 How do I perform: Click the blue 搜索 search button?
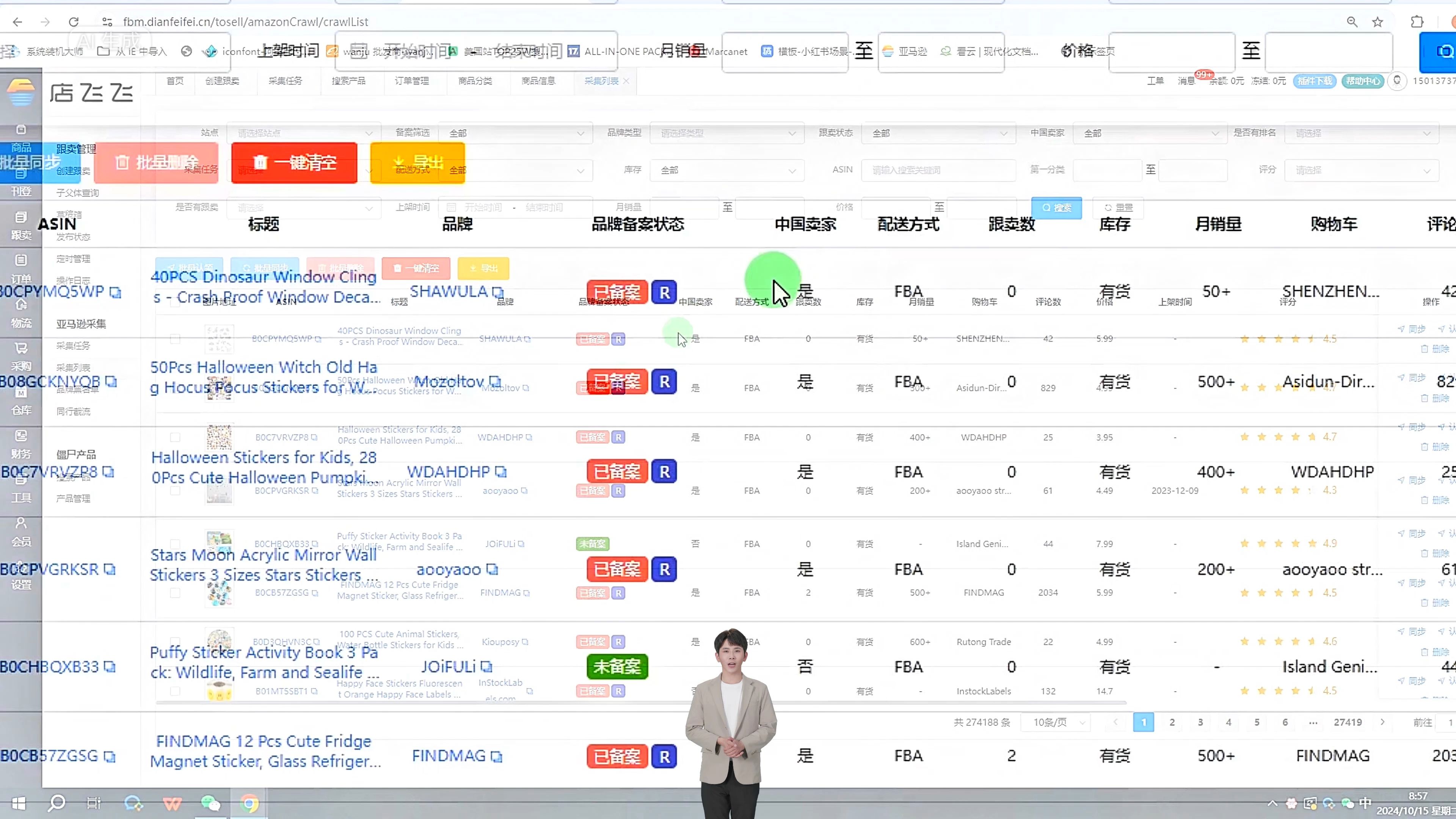pyautogui.click(x=1056, y=208)
